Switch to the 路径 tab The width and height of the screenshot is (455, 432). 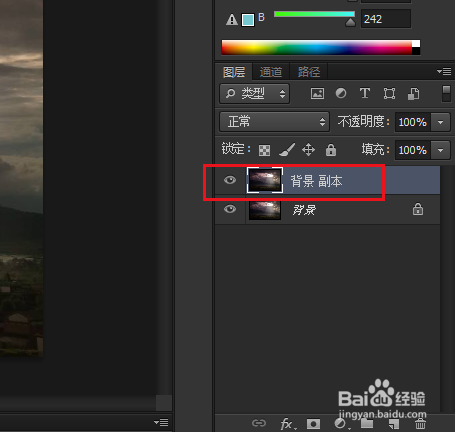(309, 72)
